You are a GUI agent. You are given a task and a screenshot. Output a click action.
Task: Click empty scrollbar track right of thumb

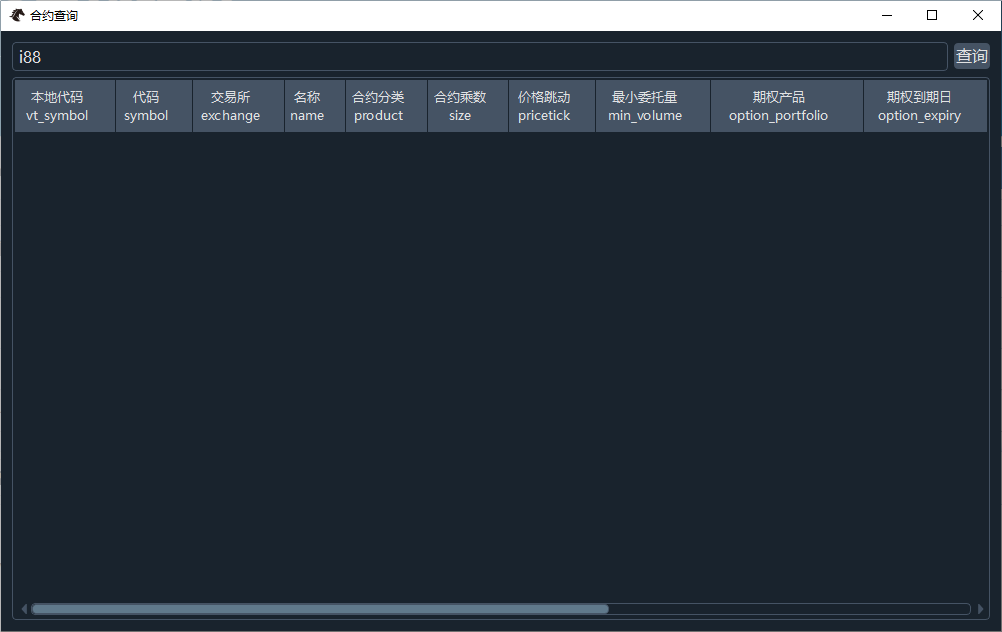(x=788, y=609)
